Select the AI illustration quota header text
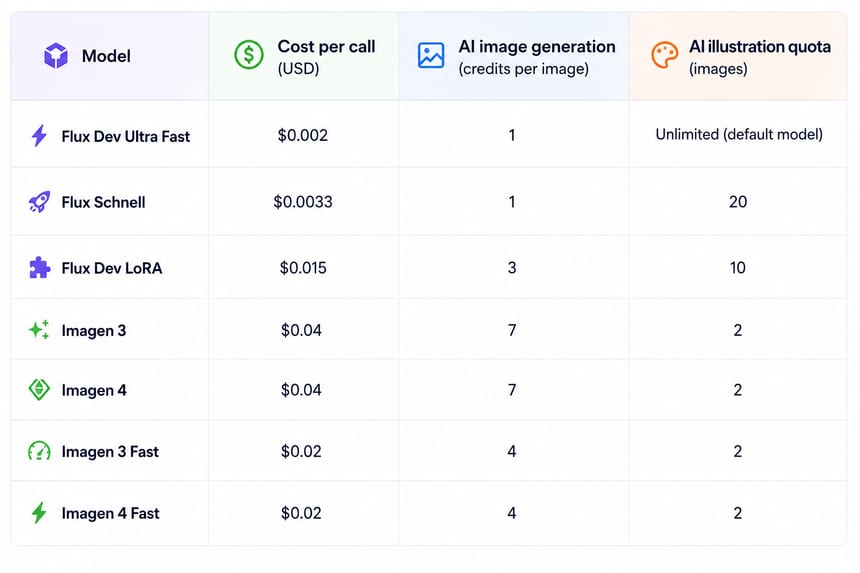Screen dimensions: 860x573 click(x=760, y=47)
